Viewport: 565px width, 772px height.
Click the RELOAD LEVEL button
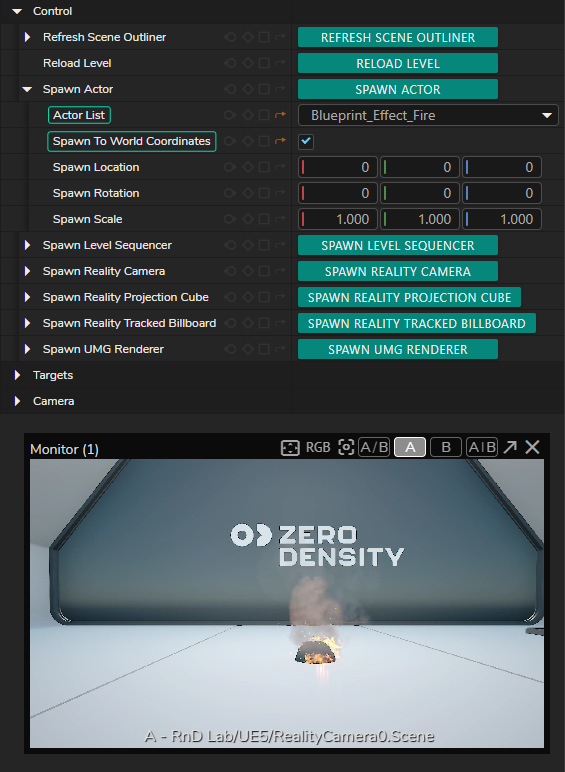[x=398, y=64]
